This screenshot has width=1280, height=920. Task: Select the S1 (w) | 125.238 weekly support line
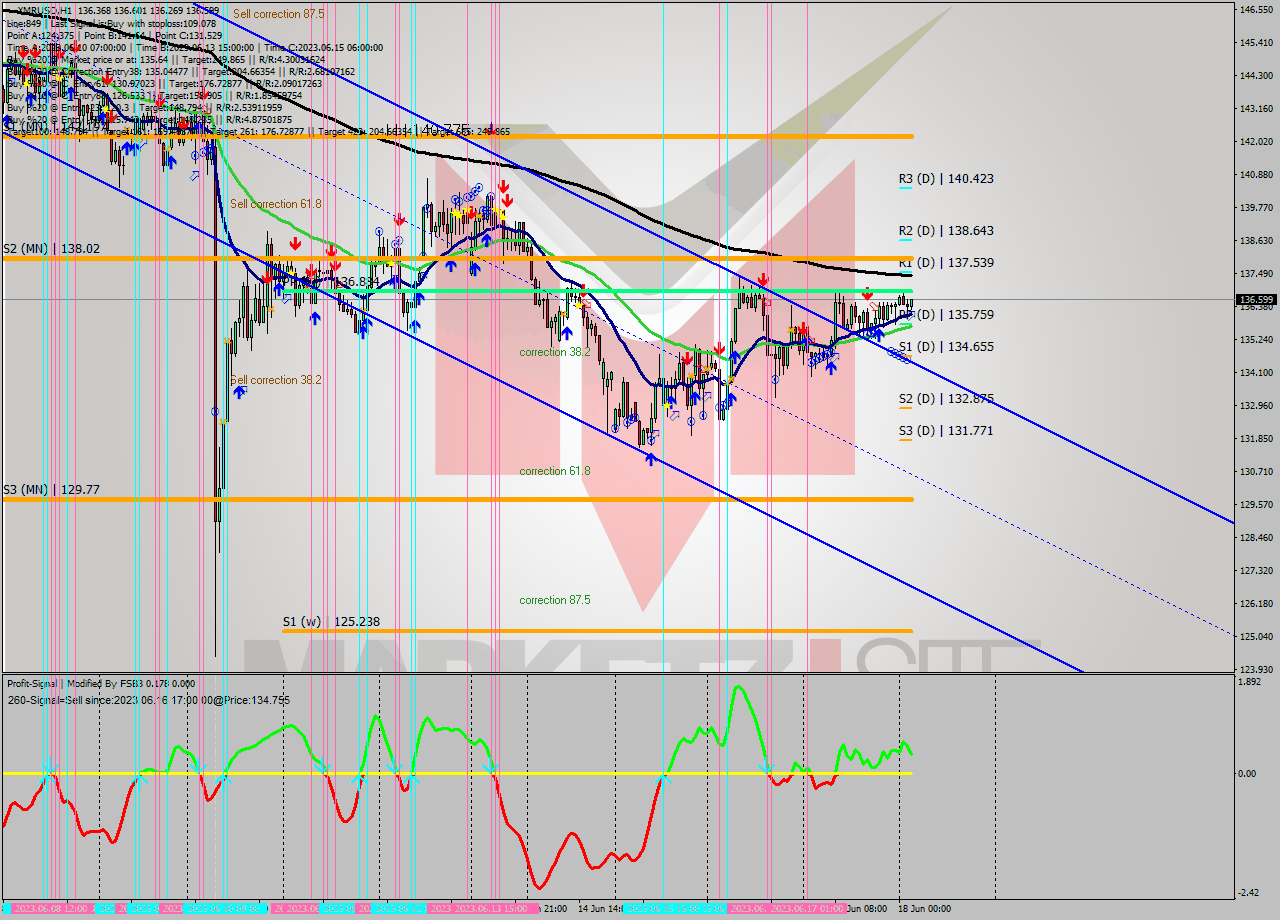(600, 630)
